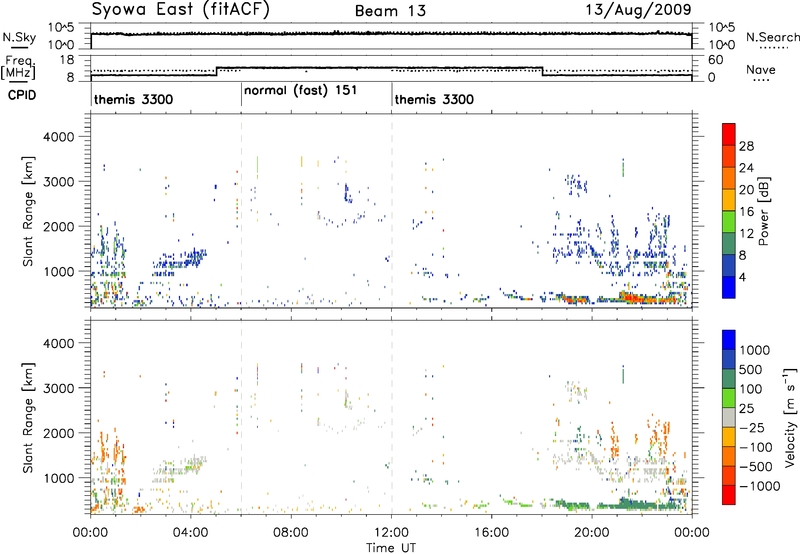Click the 'CPID' row label
800x554 pixels.
[22, 95]
